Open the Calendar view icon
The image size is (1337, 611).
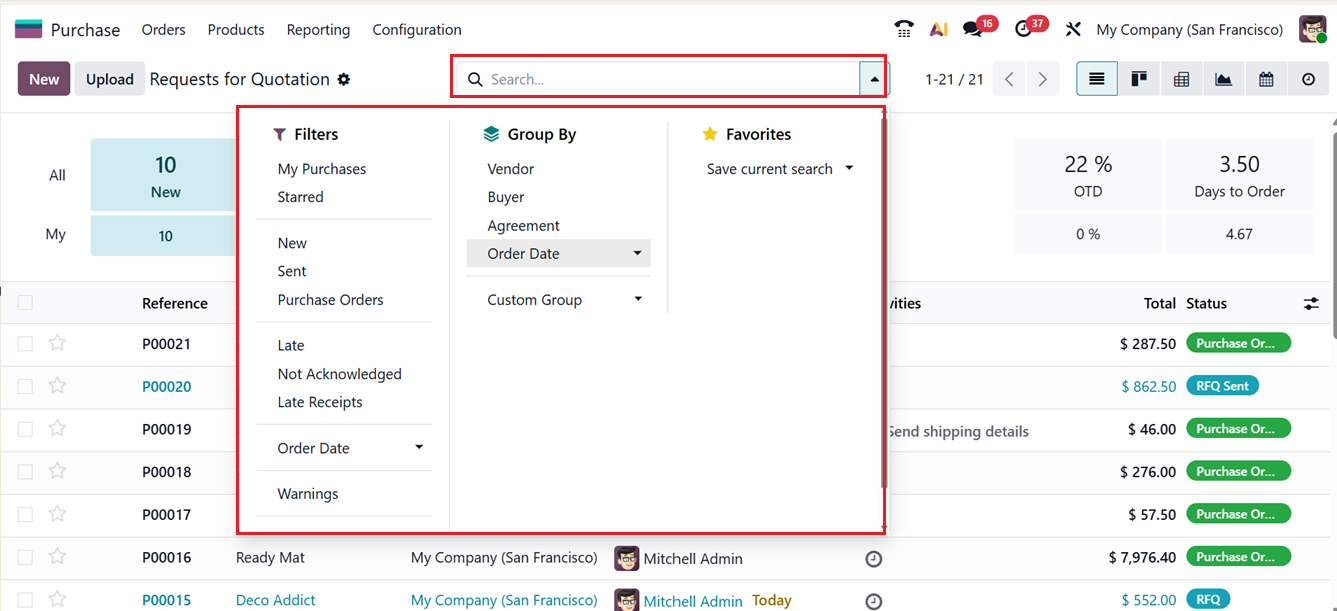(1266, 79)
